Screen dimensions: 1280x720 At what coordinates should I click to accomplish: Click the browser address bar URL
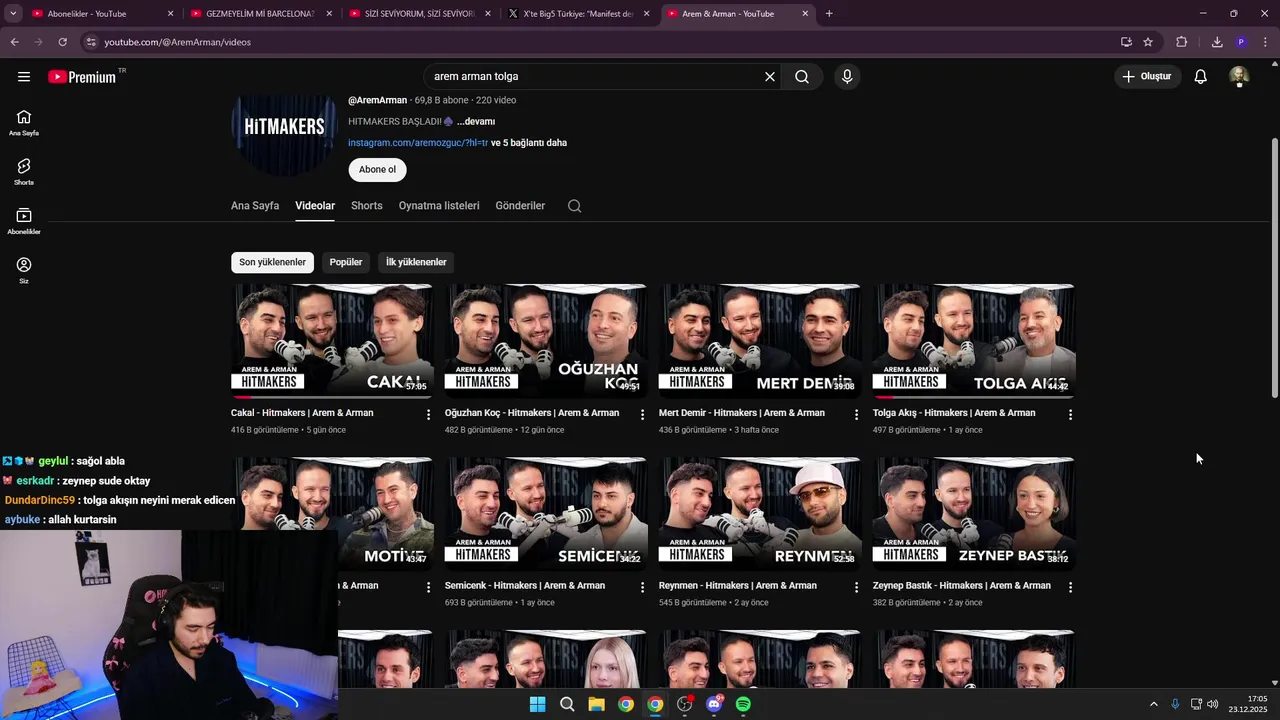click(177, 42)
